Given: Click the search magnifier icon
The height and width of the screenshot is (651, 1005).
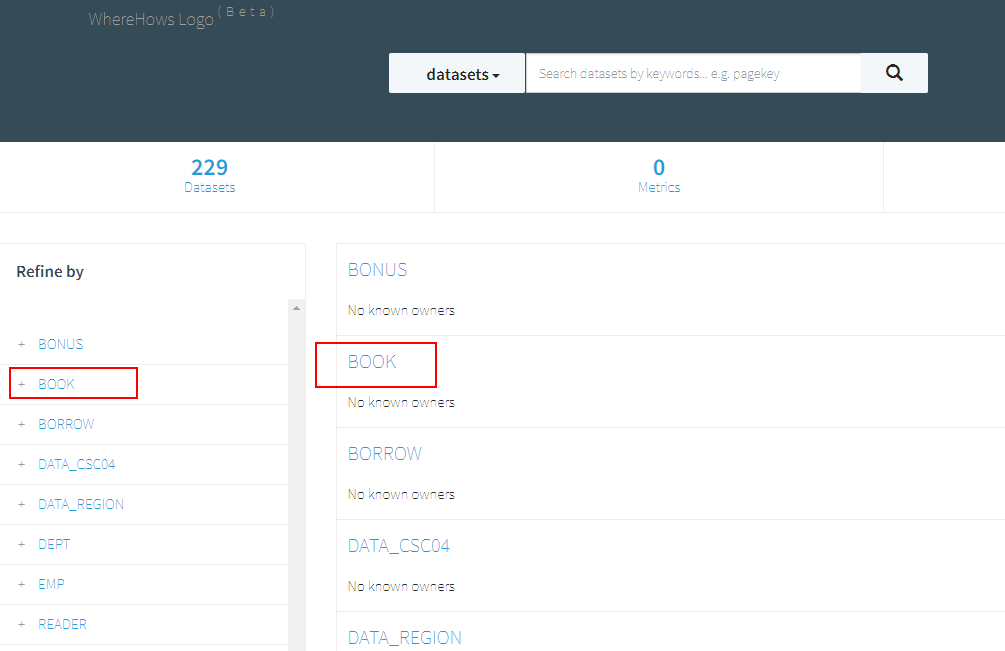Looking at the screenshot, I should coord(893,72).
